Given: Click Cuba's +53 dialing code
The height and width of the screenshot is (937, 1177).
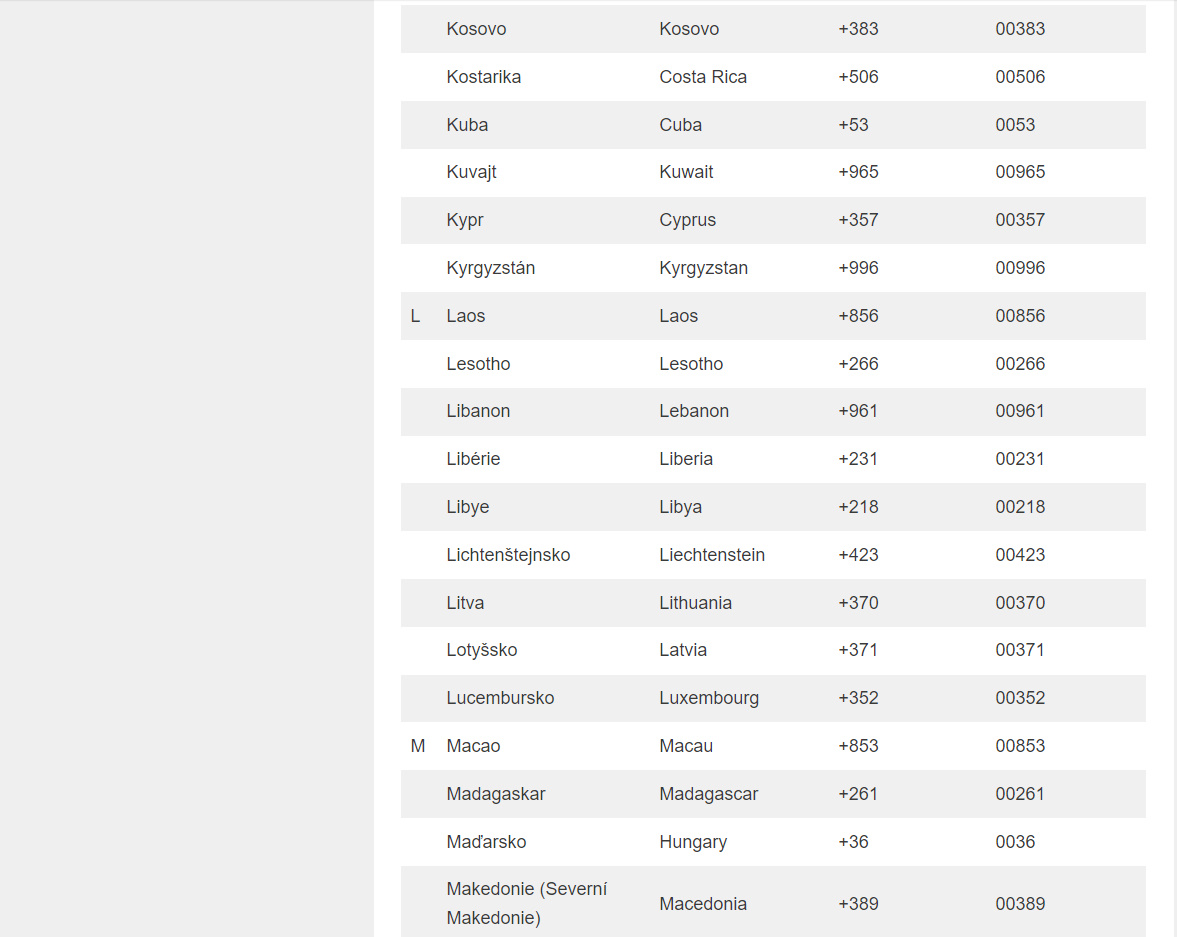Looking at the screenshot, I should coord(853,125).
